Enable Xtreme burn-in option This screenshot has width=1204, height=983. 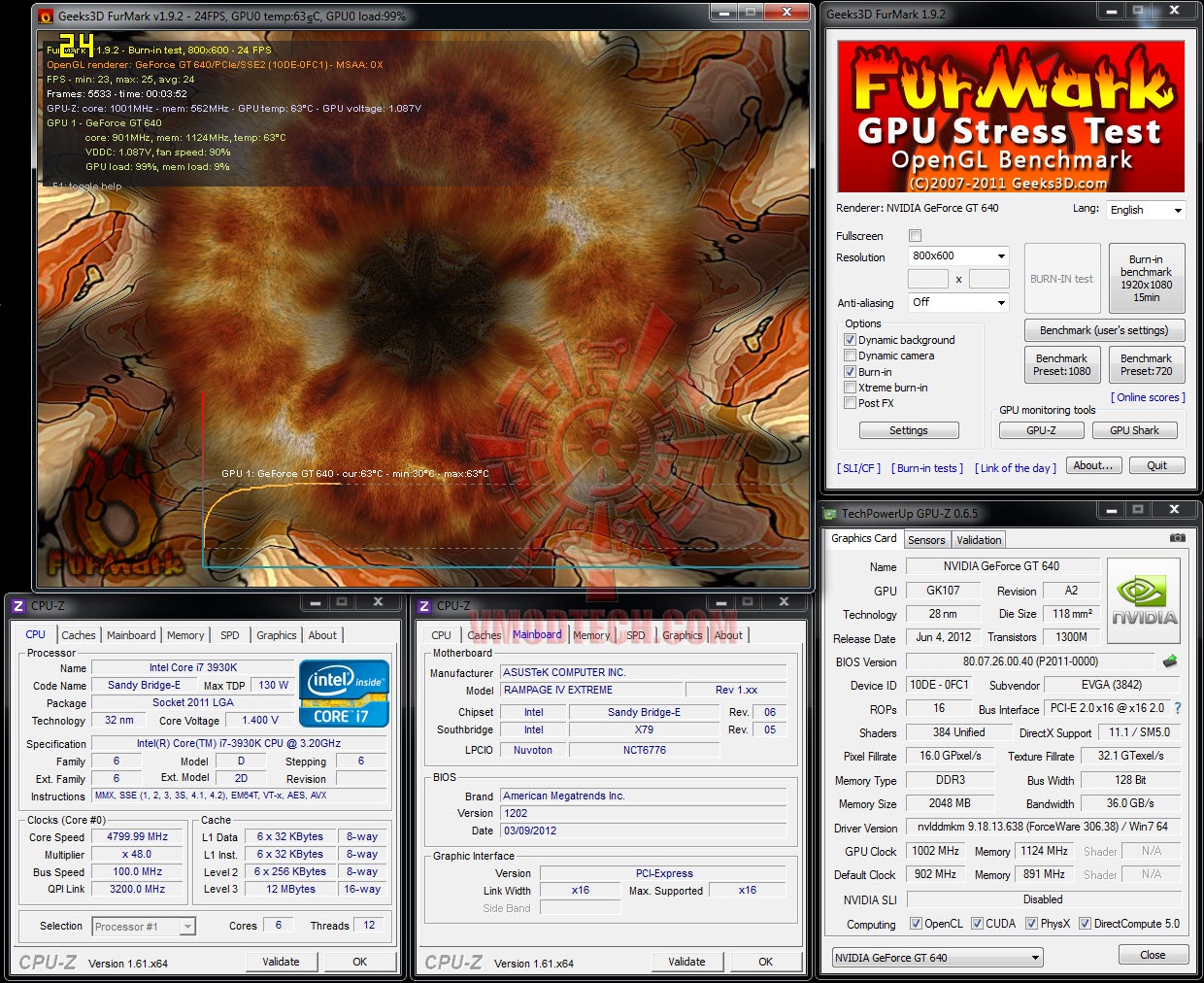(850, 388)
